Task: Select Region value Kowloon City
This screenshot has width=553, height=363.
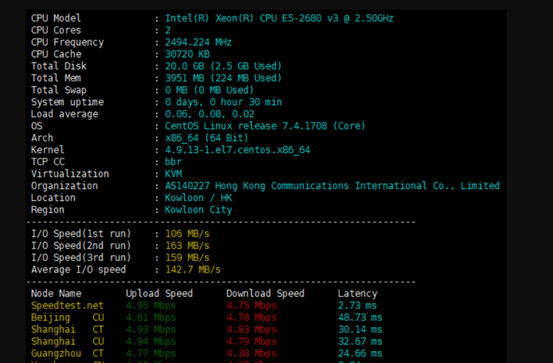Action: (x=198, y=210)
